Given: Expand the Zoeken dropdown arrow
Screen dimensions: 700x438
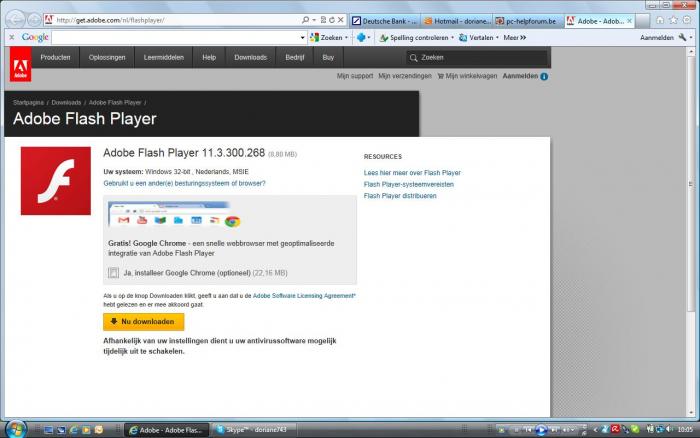Looking at the screenshot, I should [346, 38].
